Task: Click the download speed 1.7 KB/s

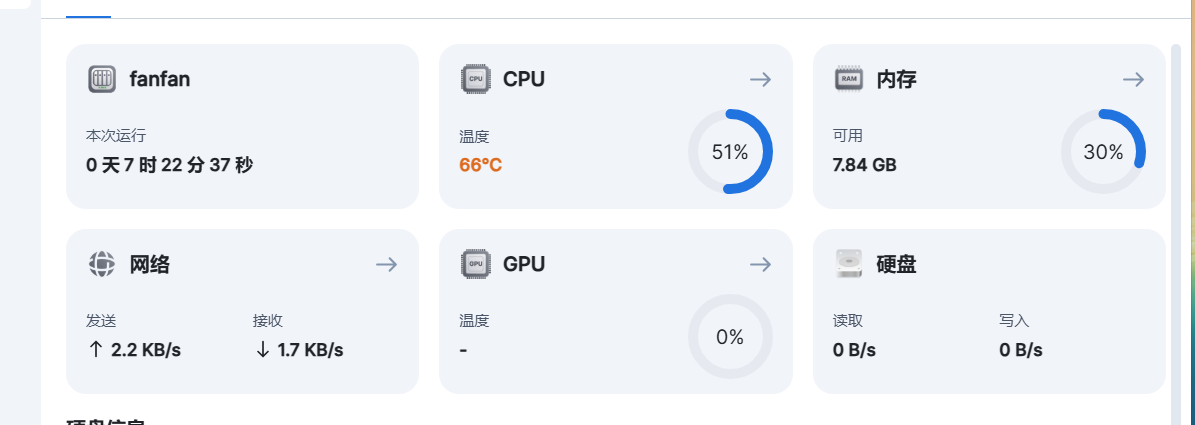Action: point(298,350)
